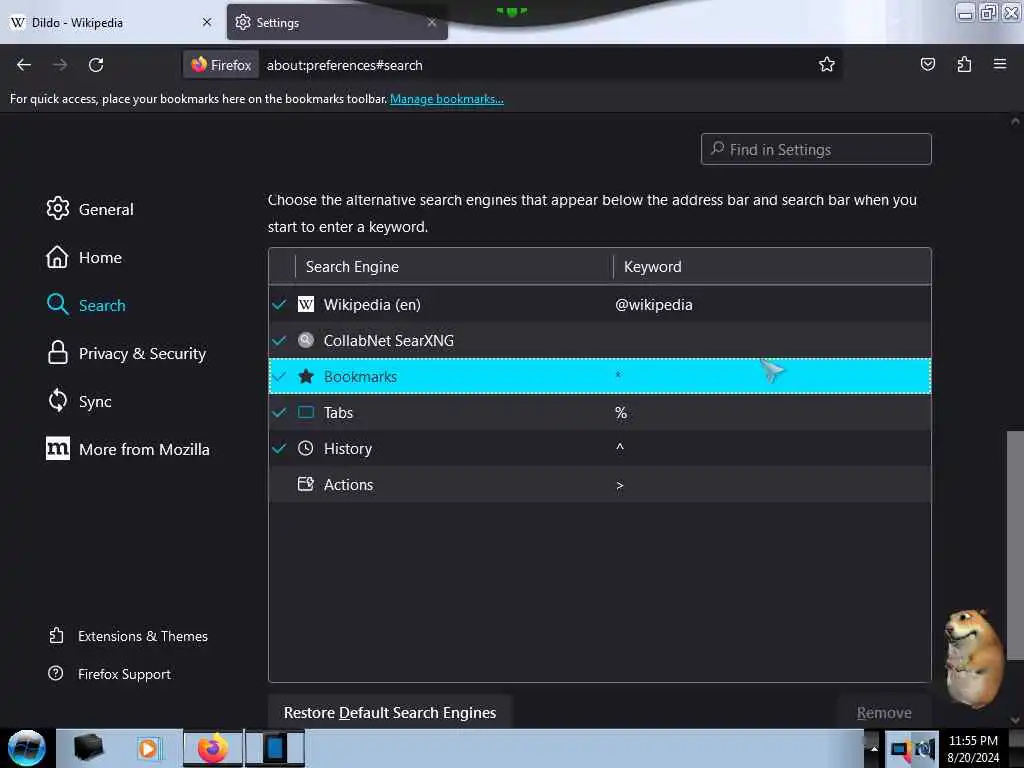This screenshot has height=768, width=1024.
Task: Open the media player taskbar icon
Action: pos(148,748)
